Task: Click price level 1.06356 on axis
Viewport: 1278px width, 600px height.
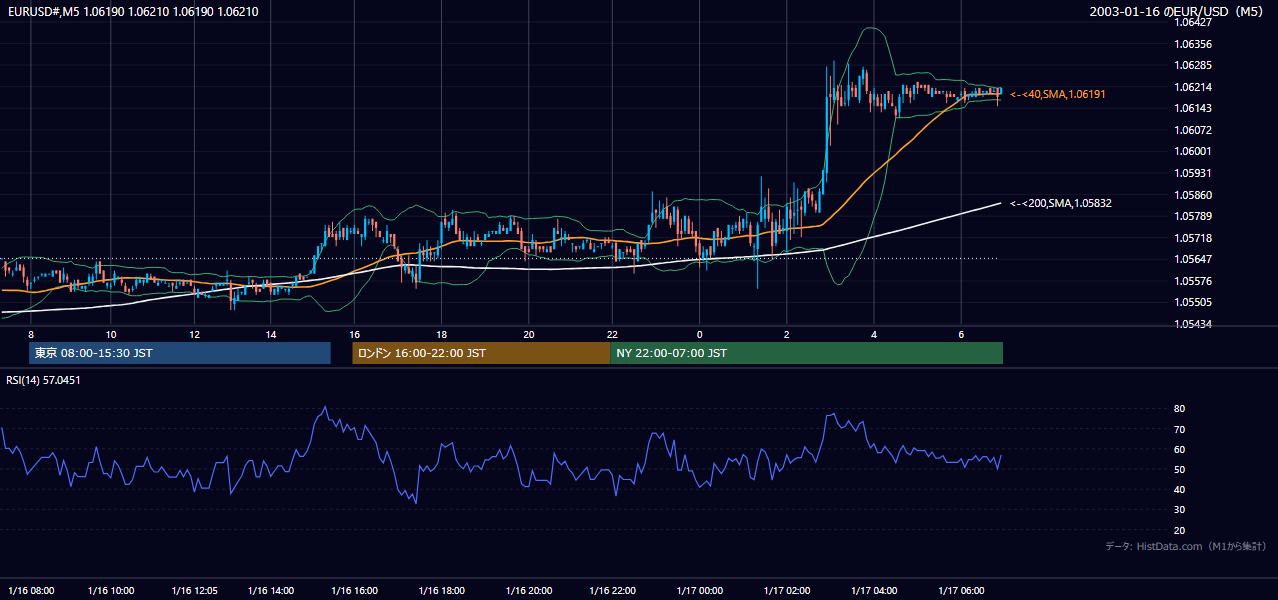Action: (1194, 44)
